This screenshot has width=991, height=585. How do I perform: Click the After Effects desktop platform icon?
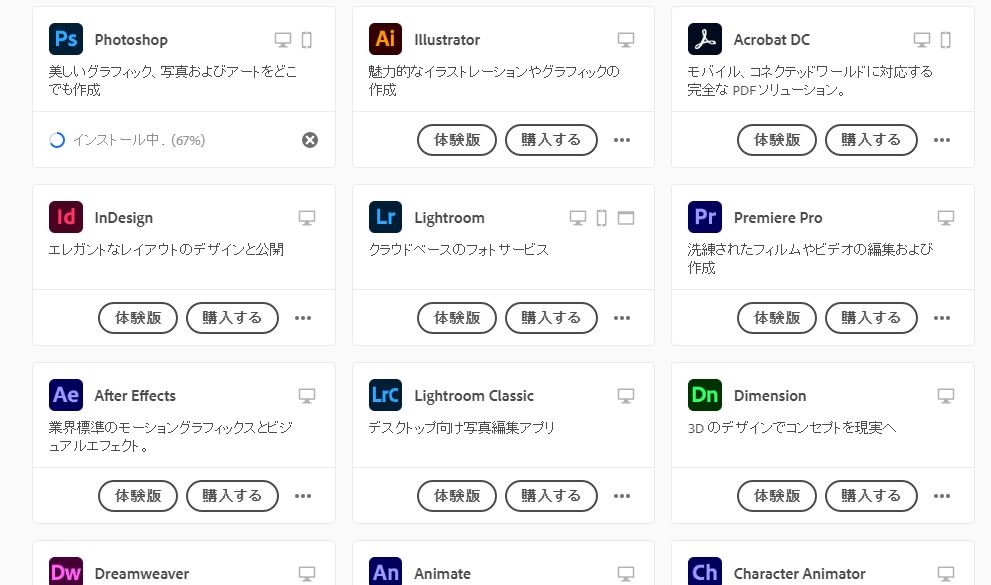pos(307,395)
